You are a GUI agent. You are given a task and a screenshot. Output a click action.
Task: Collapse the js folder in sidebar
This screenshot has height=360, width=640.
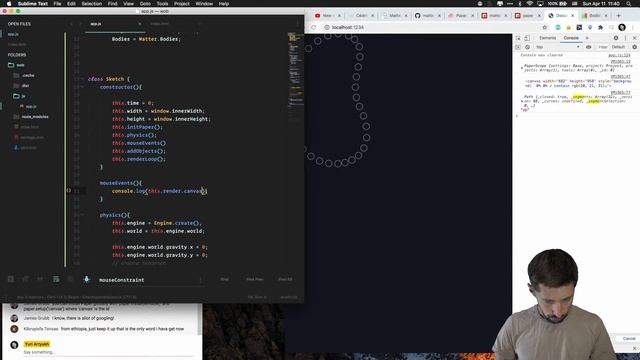(x=16, y=96)
